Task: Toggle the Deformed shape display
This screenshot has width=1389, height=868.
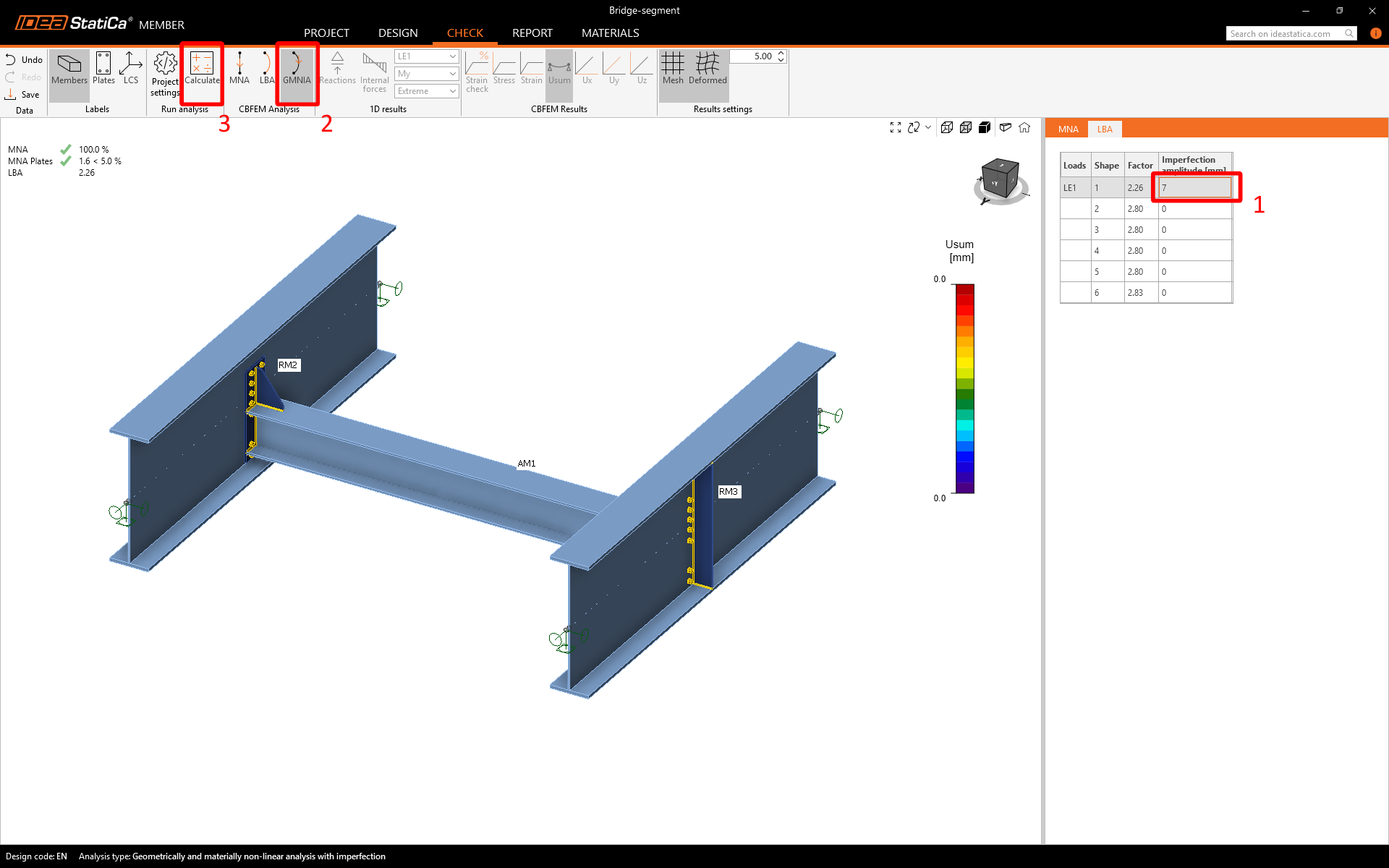Action: pyautogui.click(x=708, y=69)
